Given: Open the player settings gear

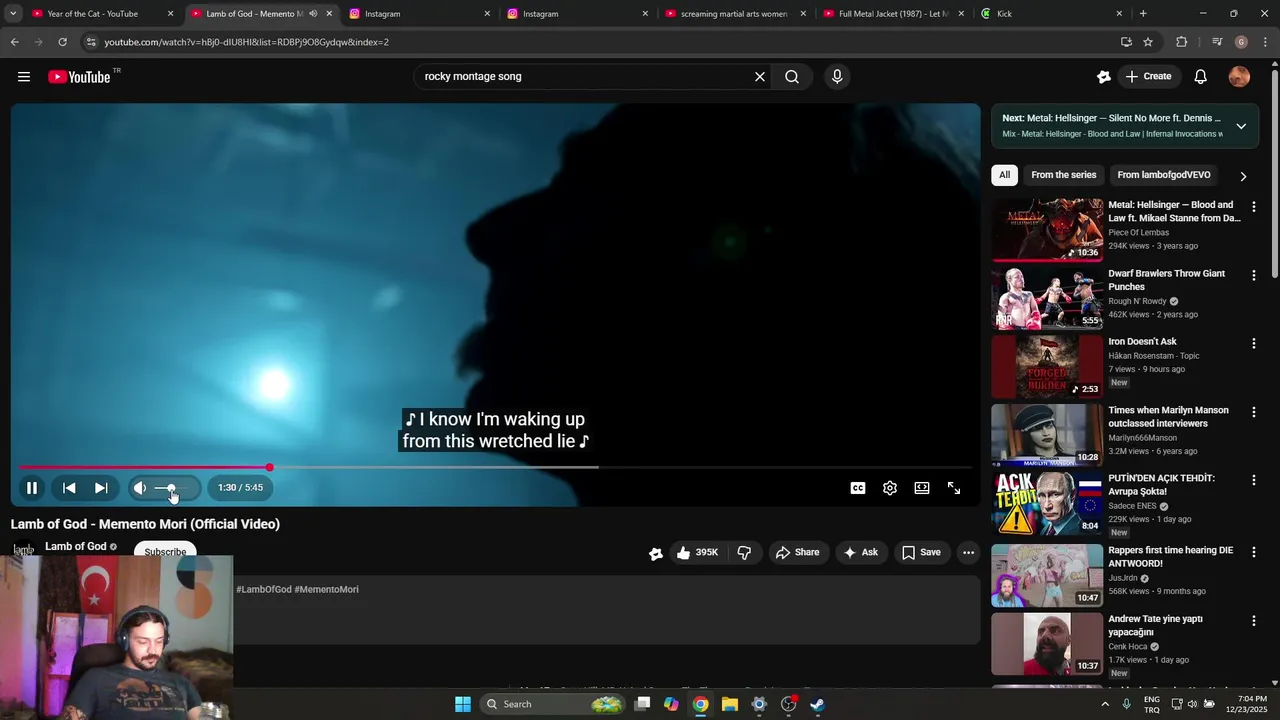Looking at the screenshot, I should tap(890, 488).
